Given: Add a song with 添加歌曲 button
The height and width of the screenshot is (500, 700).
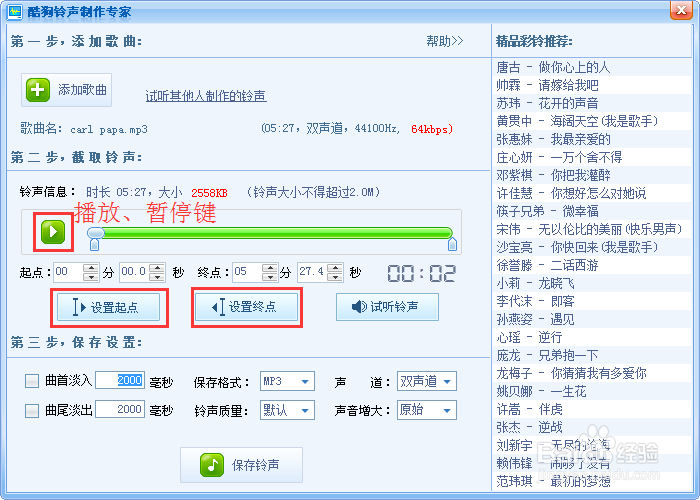Looking at the screenshot, I should (x=67, y=90).
